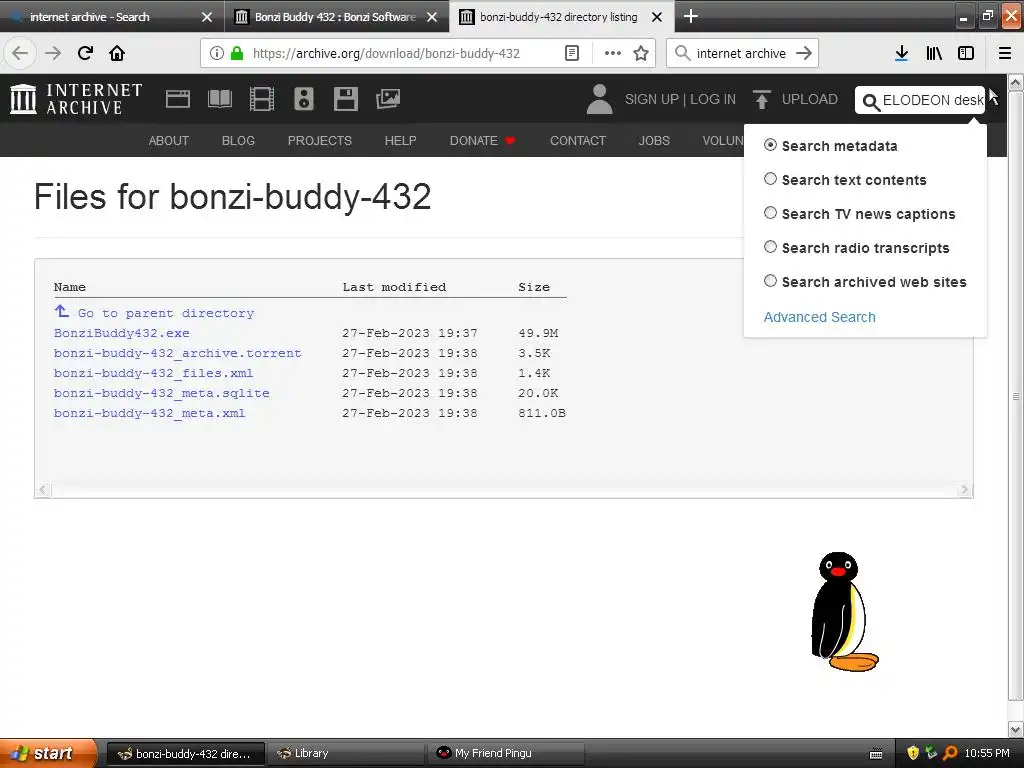The width and height of the screenshot is (1024, 768).
Task: Open the JOBS nav item
Action: click(x=654, y=140)
